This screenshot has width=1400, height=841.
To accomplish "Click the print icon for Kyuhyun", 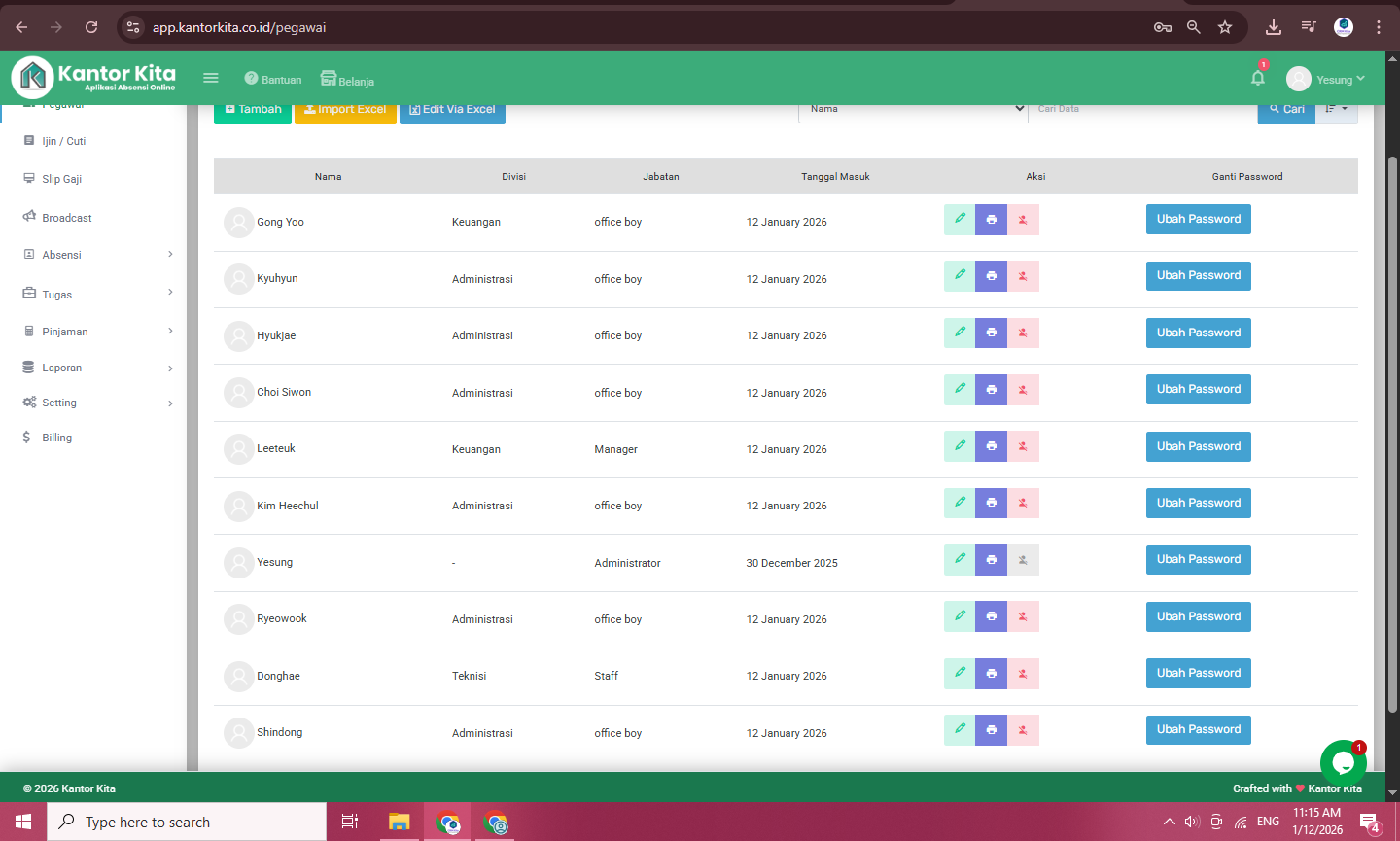I will pos(991,276).
